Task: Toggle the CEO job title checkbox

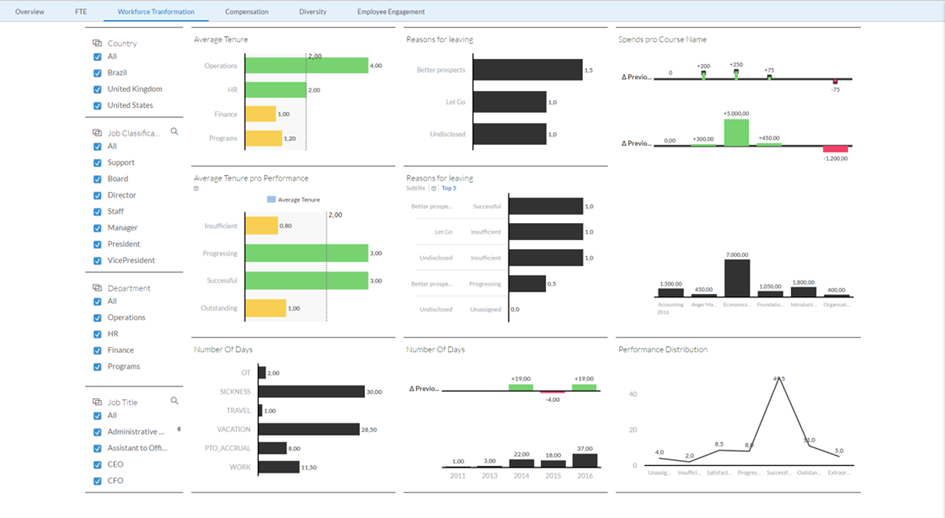Action: pos(97,464)
